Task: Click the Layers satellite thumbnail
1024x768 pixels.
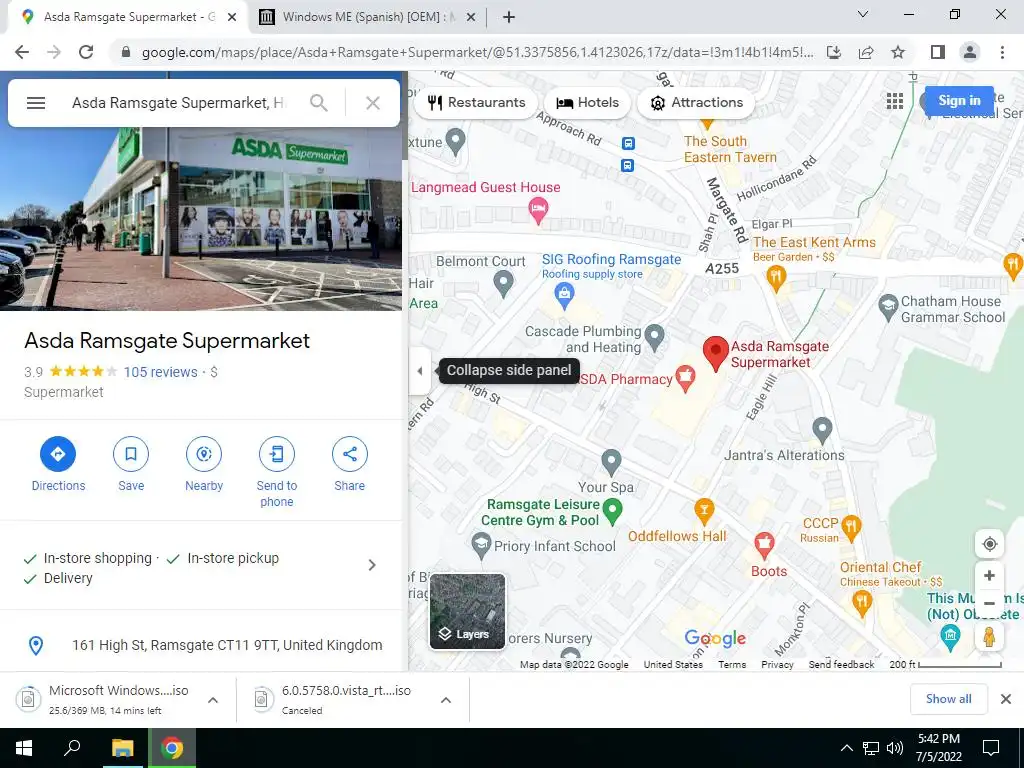Action: pos(468,611)
